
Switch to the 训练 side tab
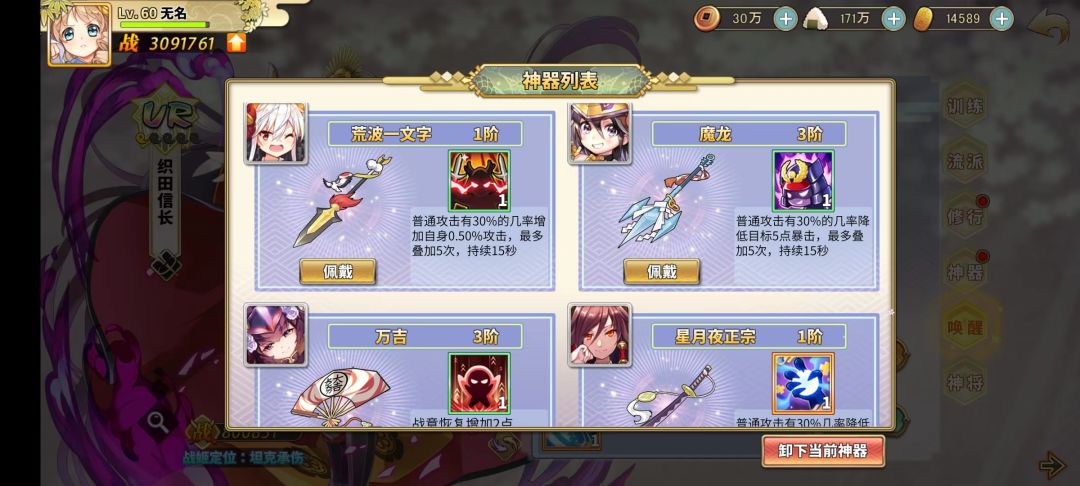pos(965,107)
